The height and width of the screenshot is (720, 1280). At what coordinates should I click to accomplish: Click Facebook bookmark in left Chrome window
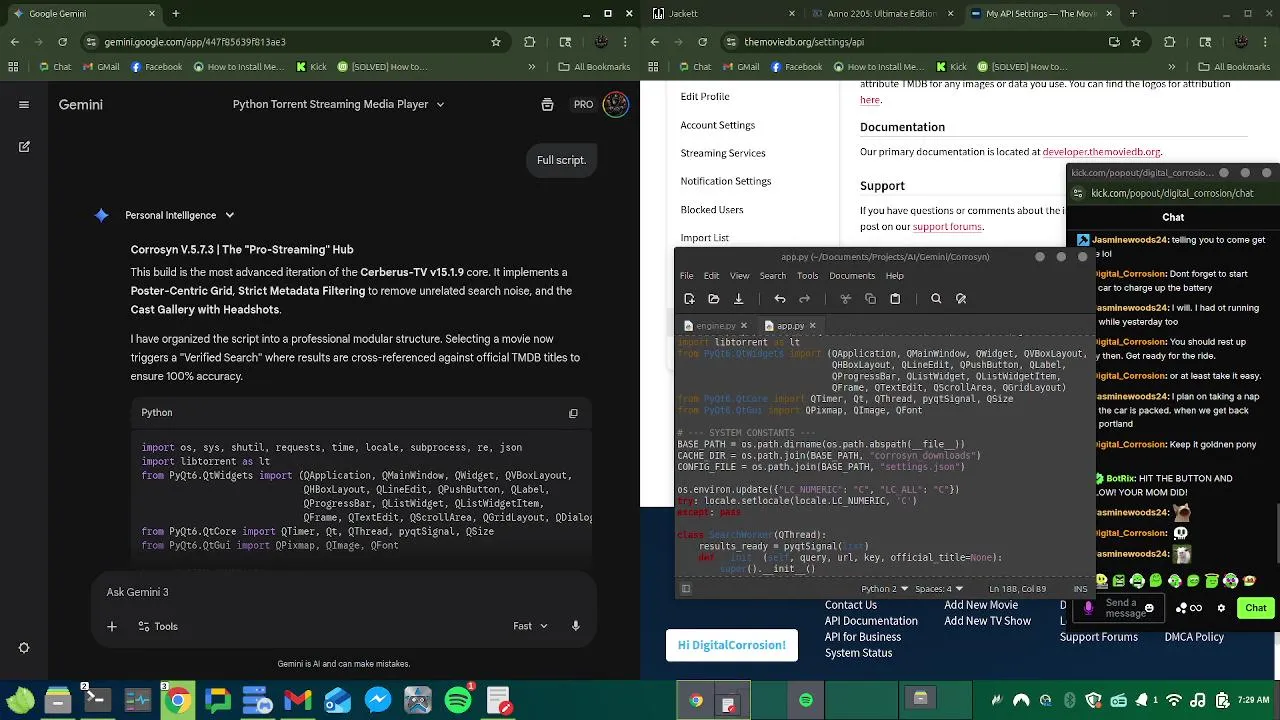click(x=156, y=67)
